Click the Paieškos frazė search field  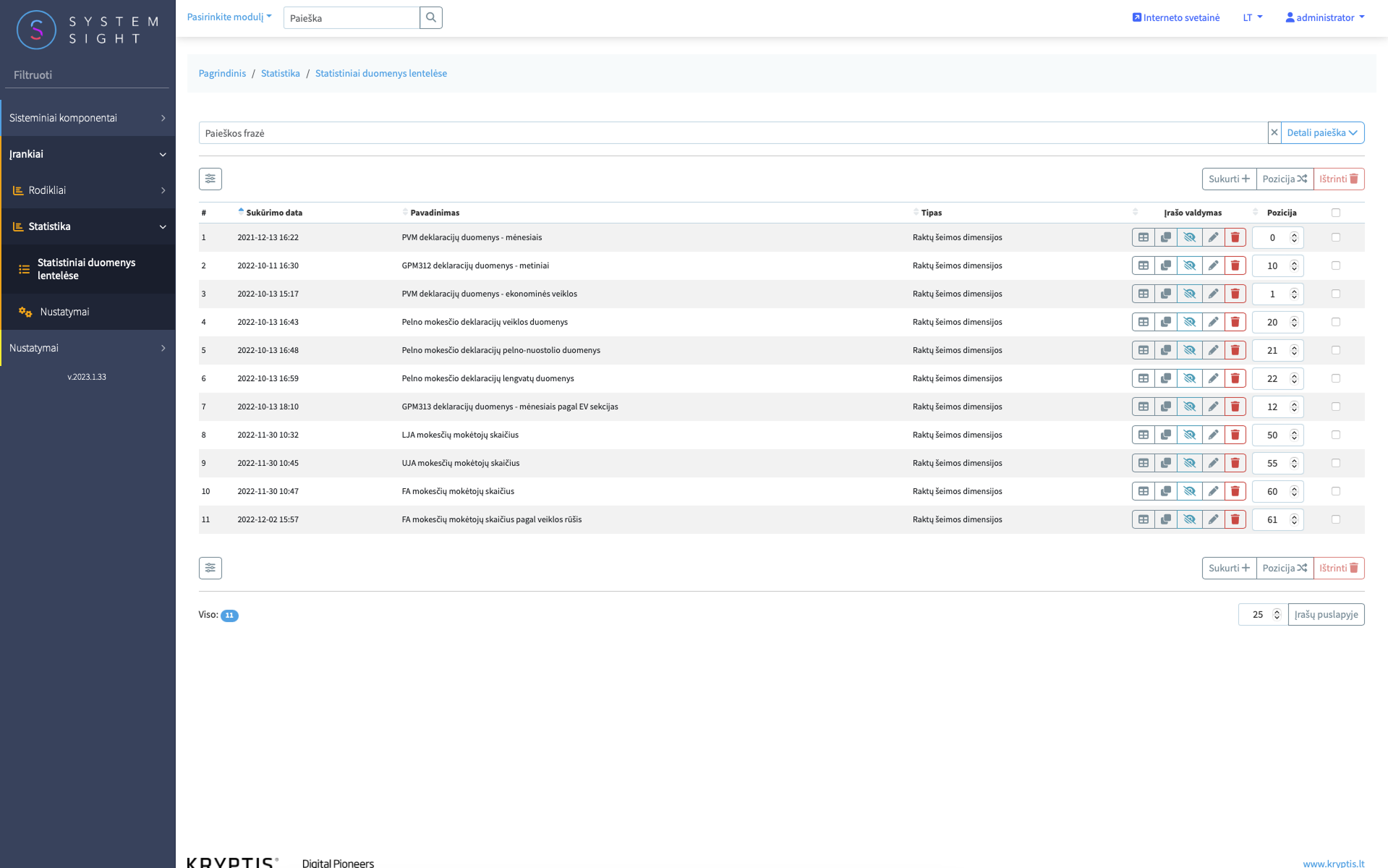point(733,132)
